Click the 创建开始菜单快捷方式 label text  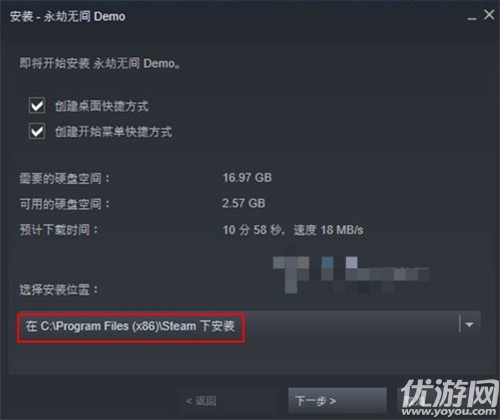[113, 132]
